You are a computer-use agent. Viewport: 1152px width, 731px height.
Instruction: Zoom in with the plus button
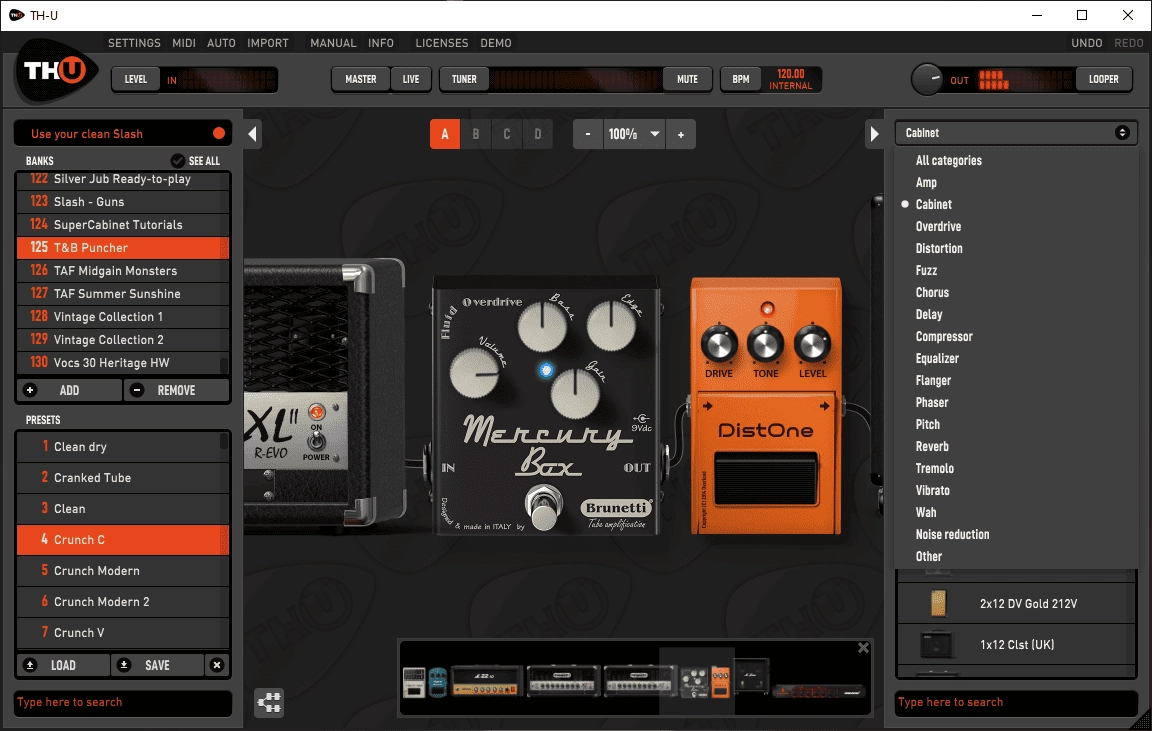681,134
